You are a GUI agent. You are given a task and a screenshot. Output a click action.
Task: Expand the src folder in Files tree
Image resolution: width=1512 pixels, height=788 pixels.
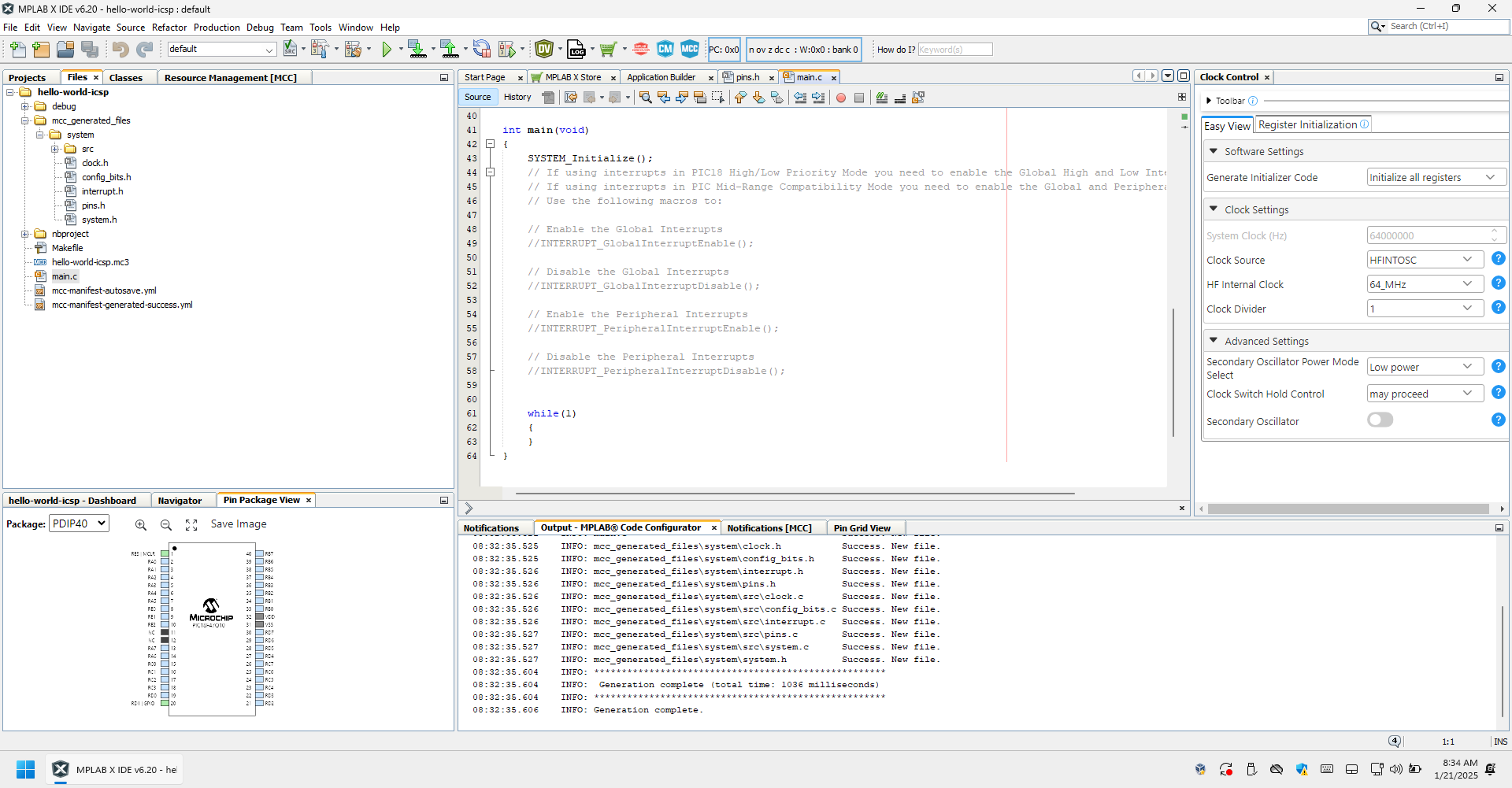55,149
